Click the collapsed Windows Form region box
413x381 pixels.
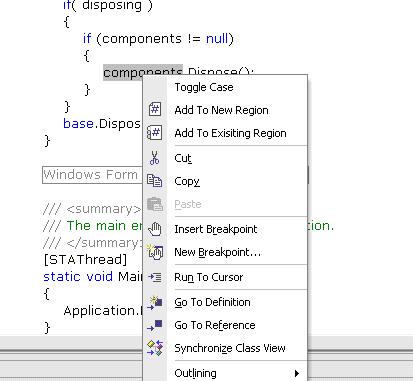click(x=92, y=175)
